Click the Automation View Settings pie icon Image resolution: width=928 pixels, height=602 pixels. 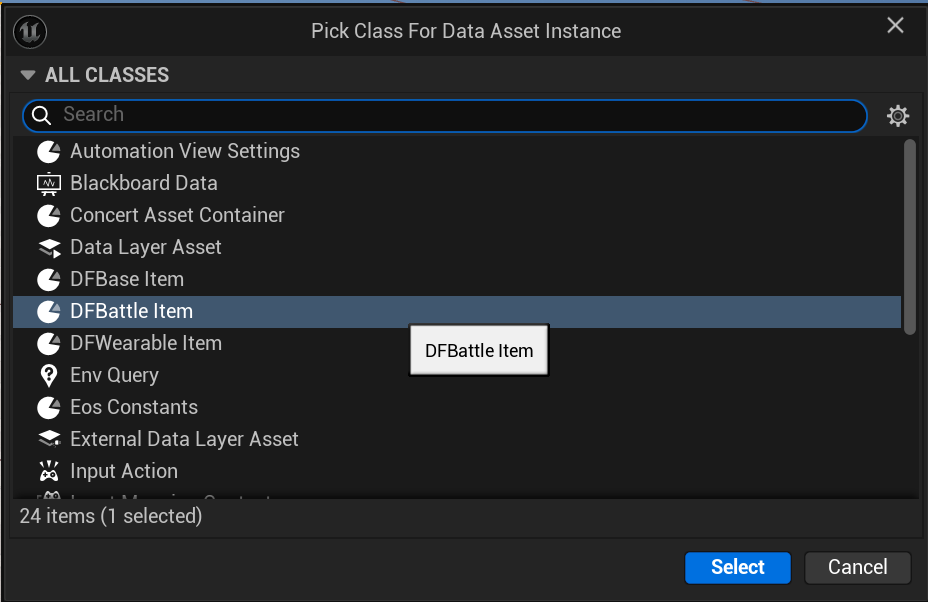point(48,151)
